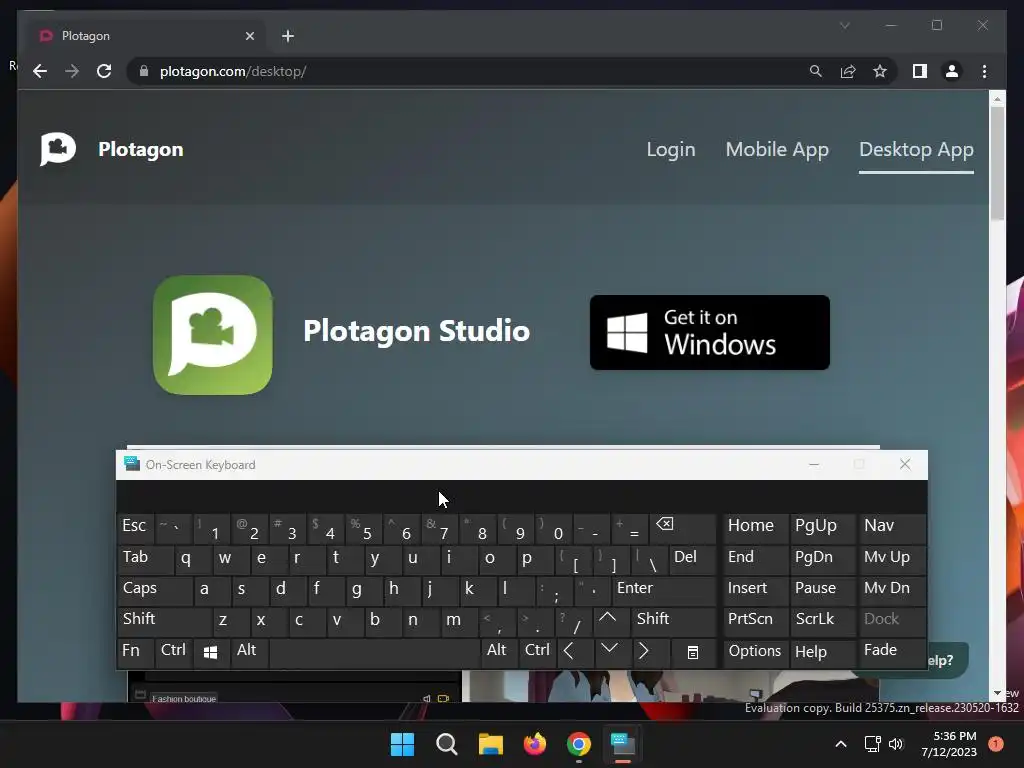The image size is (1024, 768).
Task: Click the Mv Dn key on keyboard
Action: click(x=891, y=589)
